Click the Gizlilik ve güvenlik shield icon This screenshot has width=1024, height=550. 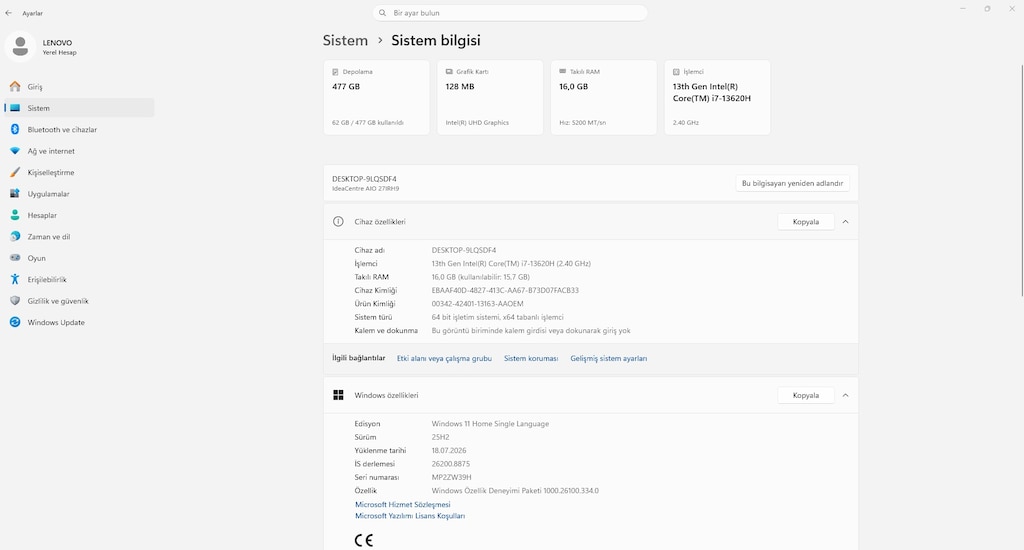pos(15,301)
